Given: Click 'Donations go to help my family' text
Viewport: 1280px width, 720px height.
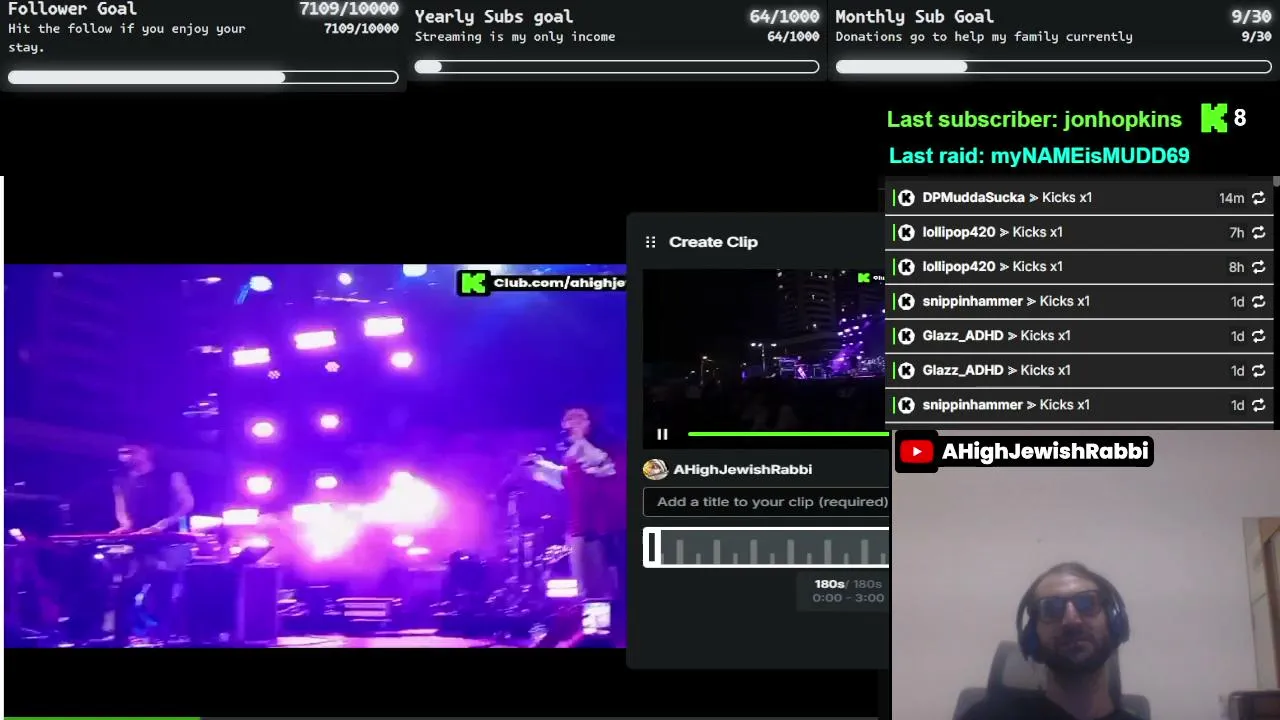Looking at the screenshot, I should click(x=984, y=37).
